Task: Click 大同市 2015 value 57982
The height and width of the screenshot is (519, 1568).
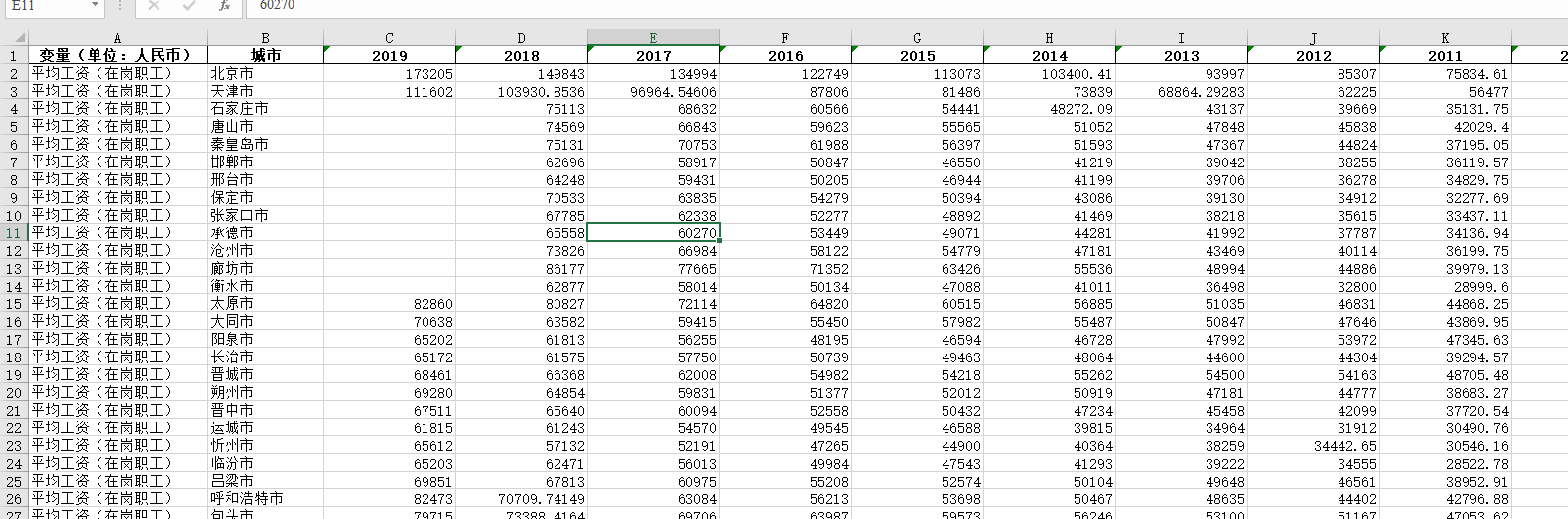Action: tap(917, 321)
